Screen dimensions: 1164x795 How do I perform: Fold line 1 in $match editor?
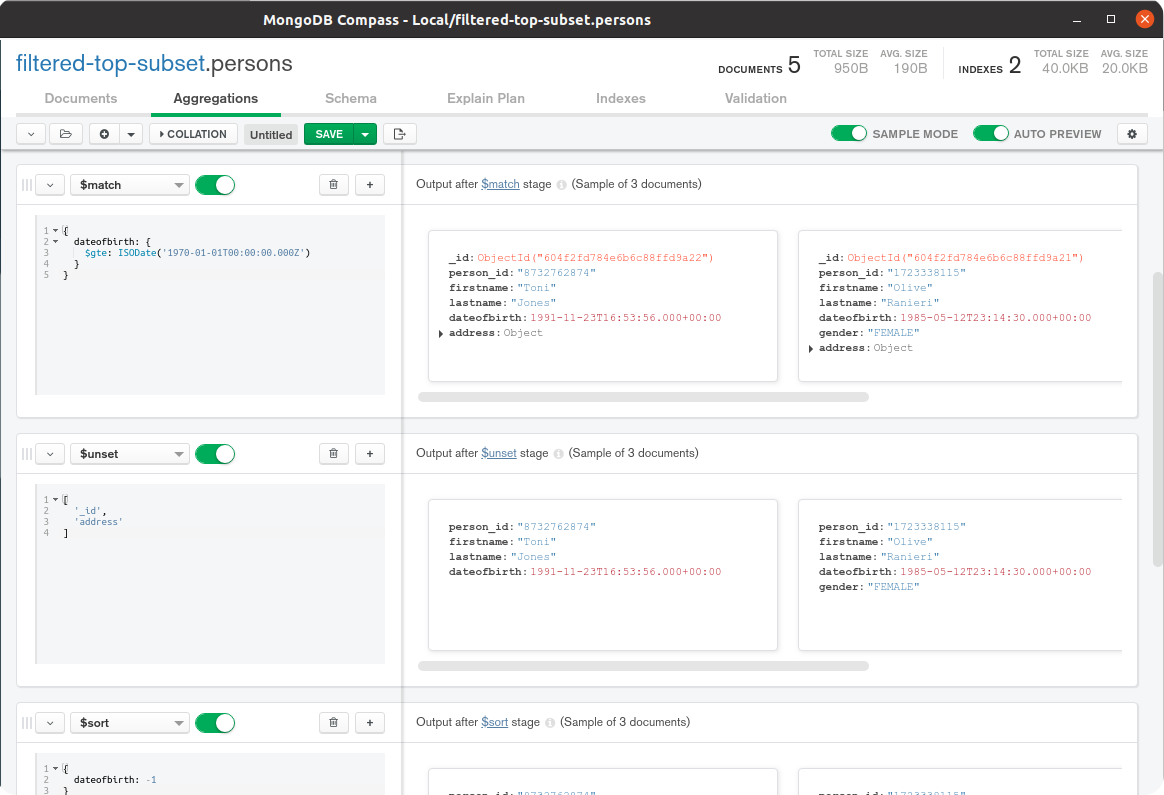(56, 231)
